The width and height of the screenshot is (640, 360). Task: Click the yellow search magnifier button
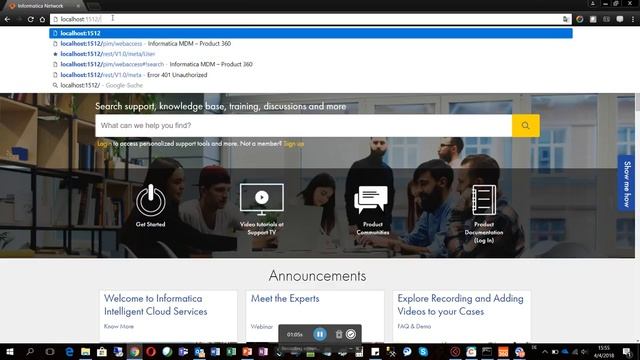(x=525, y=125)
